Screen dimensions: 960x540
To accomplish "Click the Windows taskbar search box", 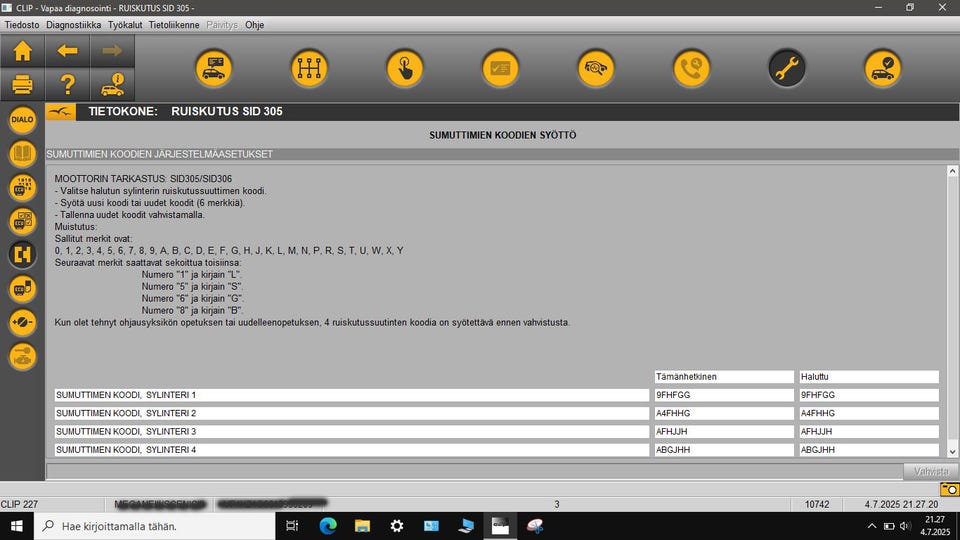I will point(154,526).
